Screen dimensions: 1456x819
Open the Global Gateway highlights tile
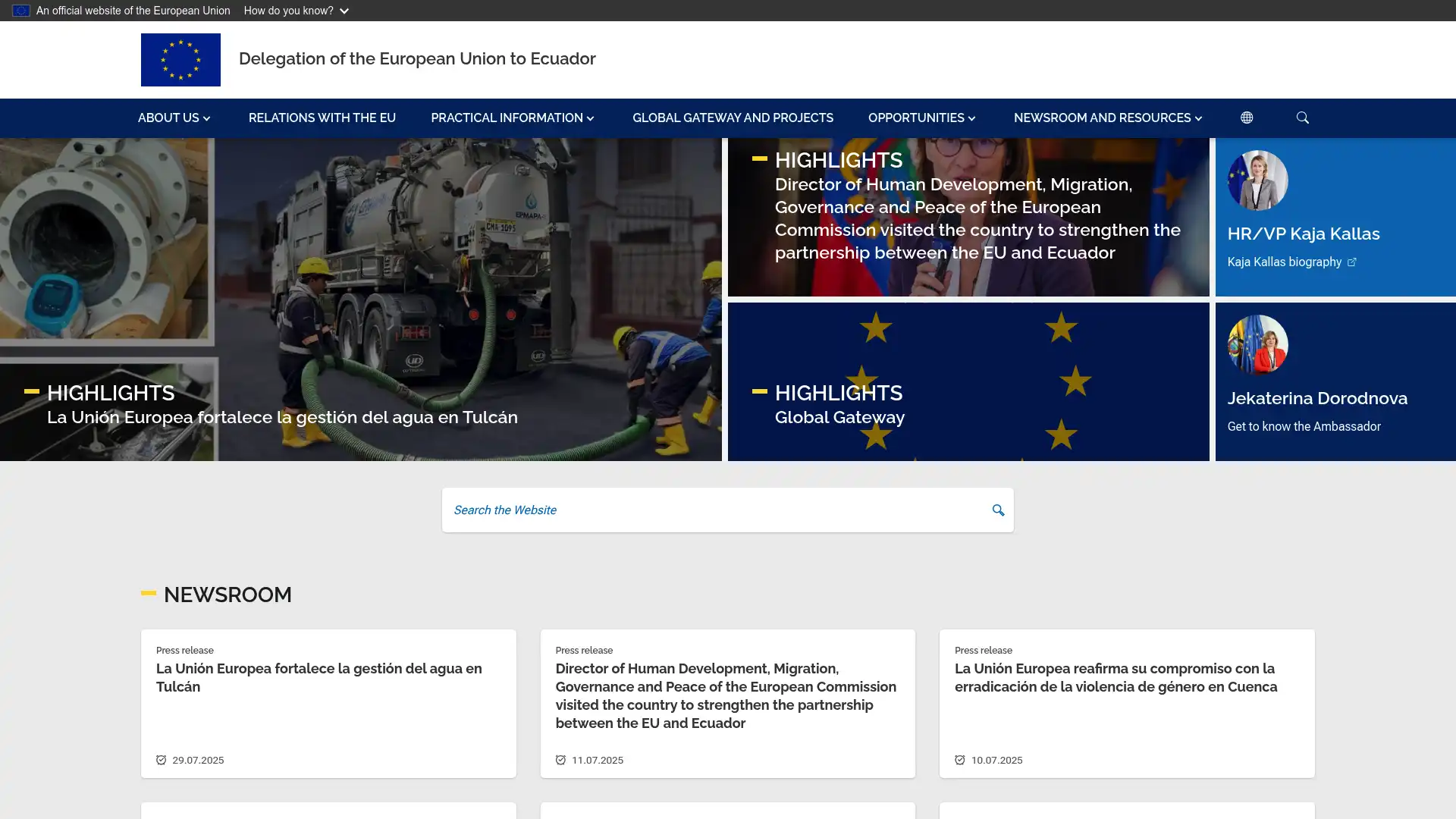(x=839, y=417)
